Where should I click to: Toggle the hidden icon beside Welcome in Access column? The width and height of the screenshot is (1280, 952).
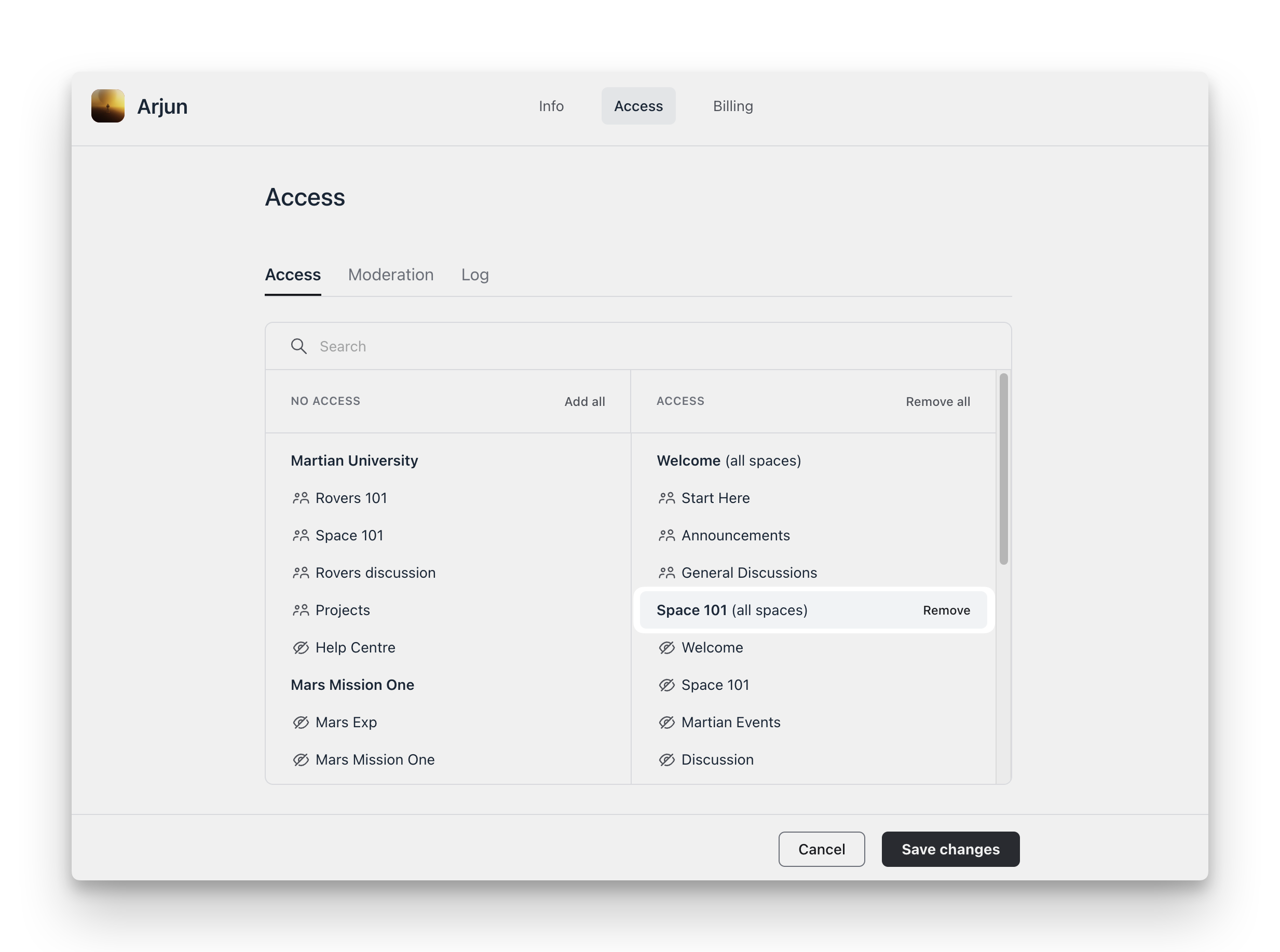point(667,648)
